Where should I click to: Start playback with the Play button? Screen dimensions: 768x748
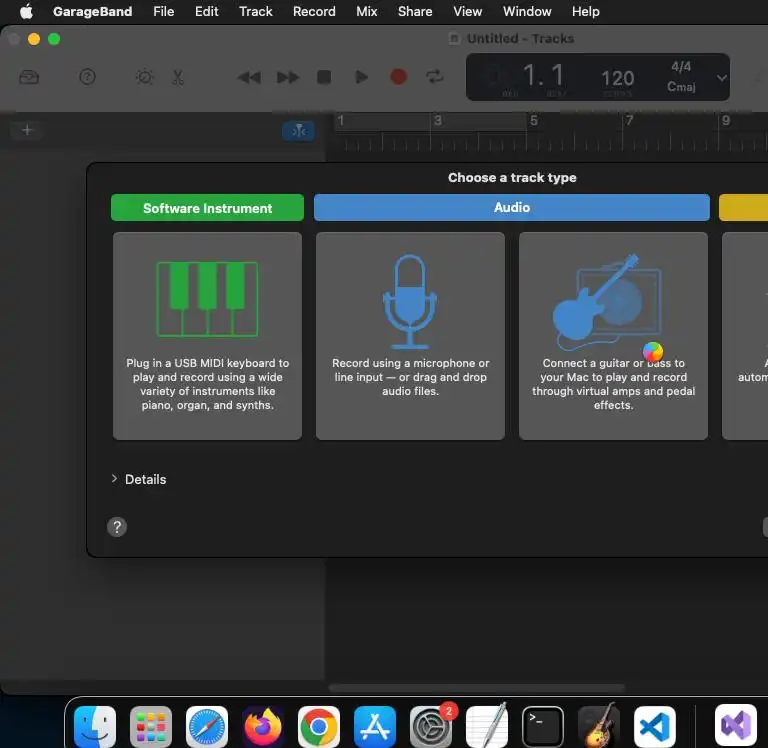coord(361,77)
